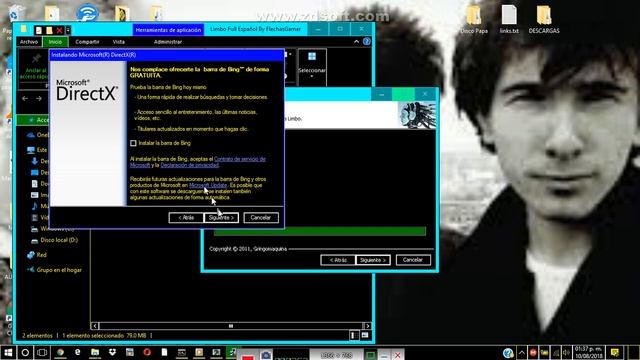Select the Herramientas de aplicación contextual tab
This screenshot has height=360, width=640.
point(168,30)
